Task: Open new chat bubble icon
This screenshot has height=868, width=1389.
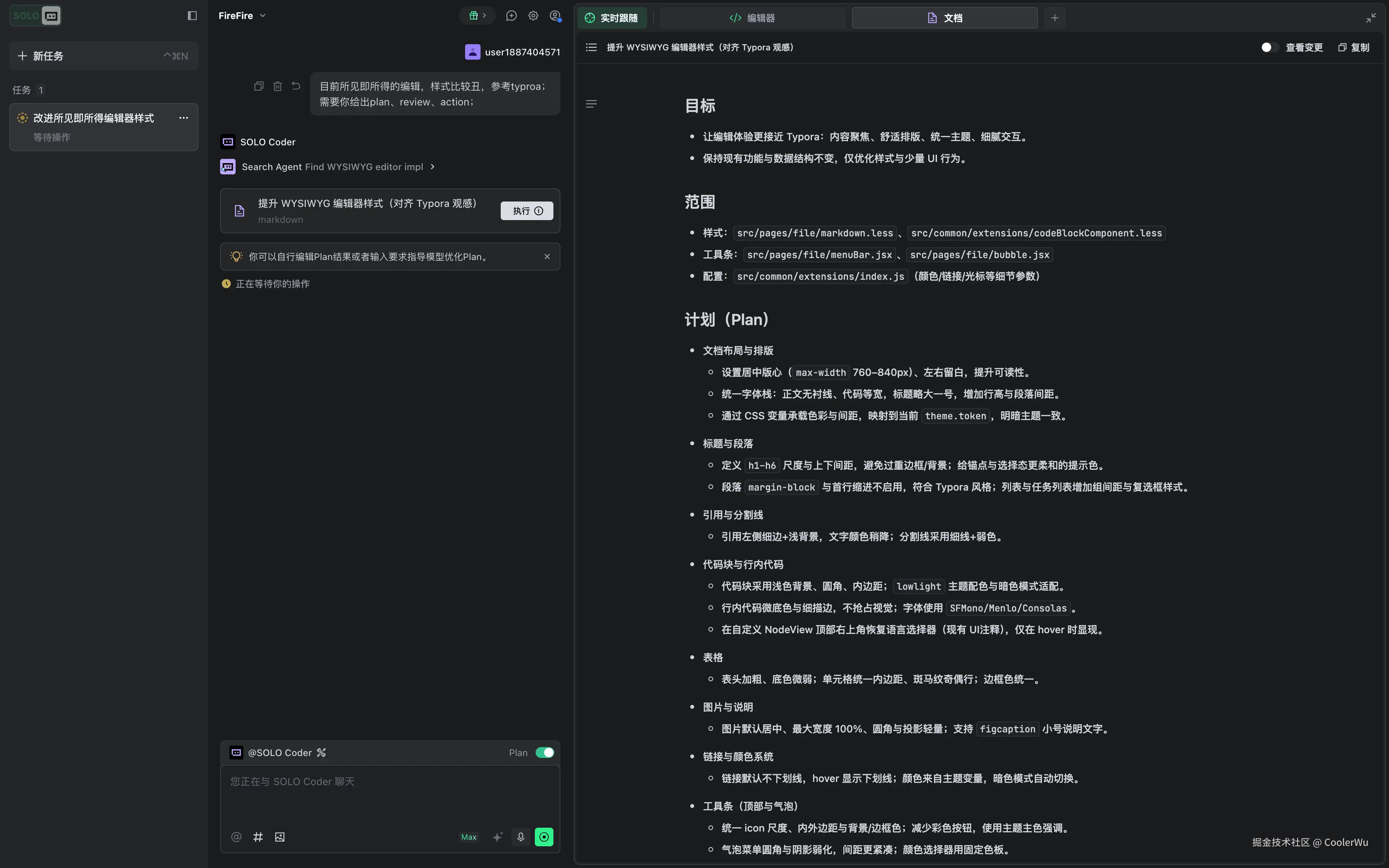Action: (511, 15)
